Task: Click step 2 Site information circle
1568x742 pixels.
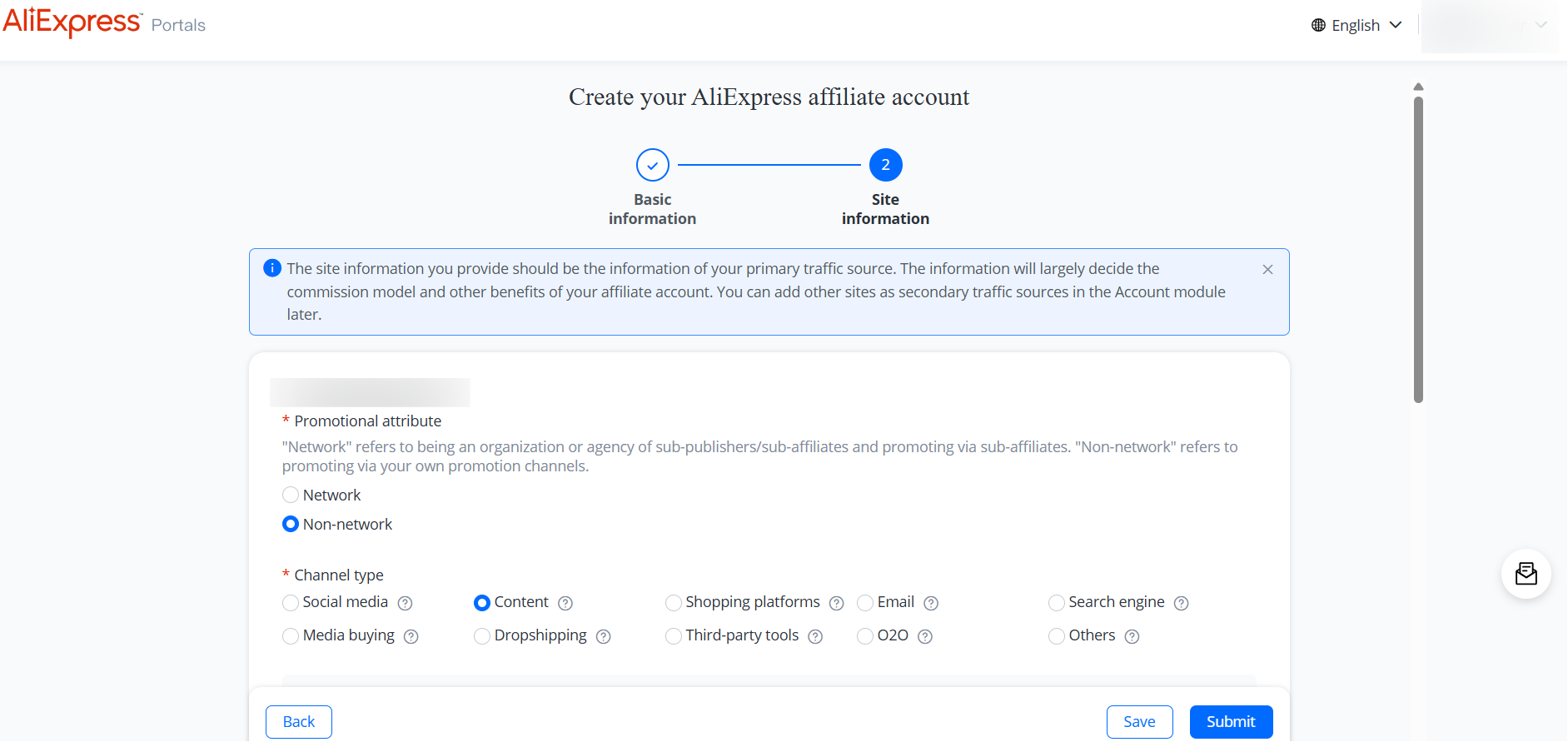Action: pos(886,165)
